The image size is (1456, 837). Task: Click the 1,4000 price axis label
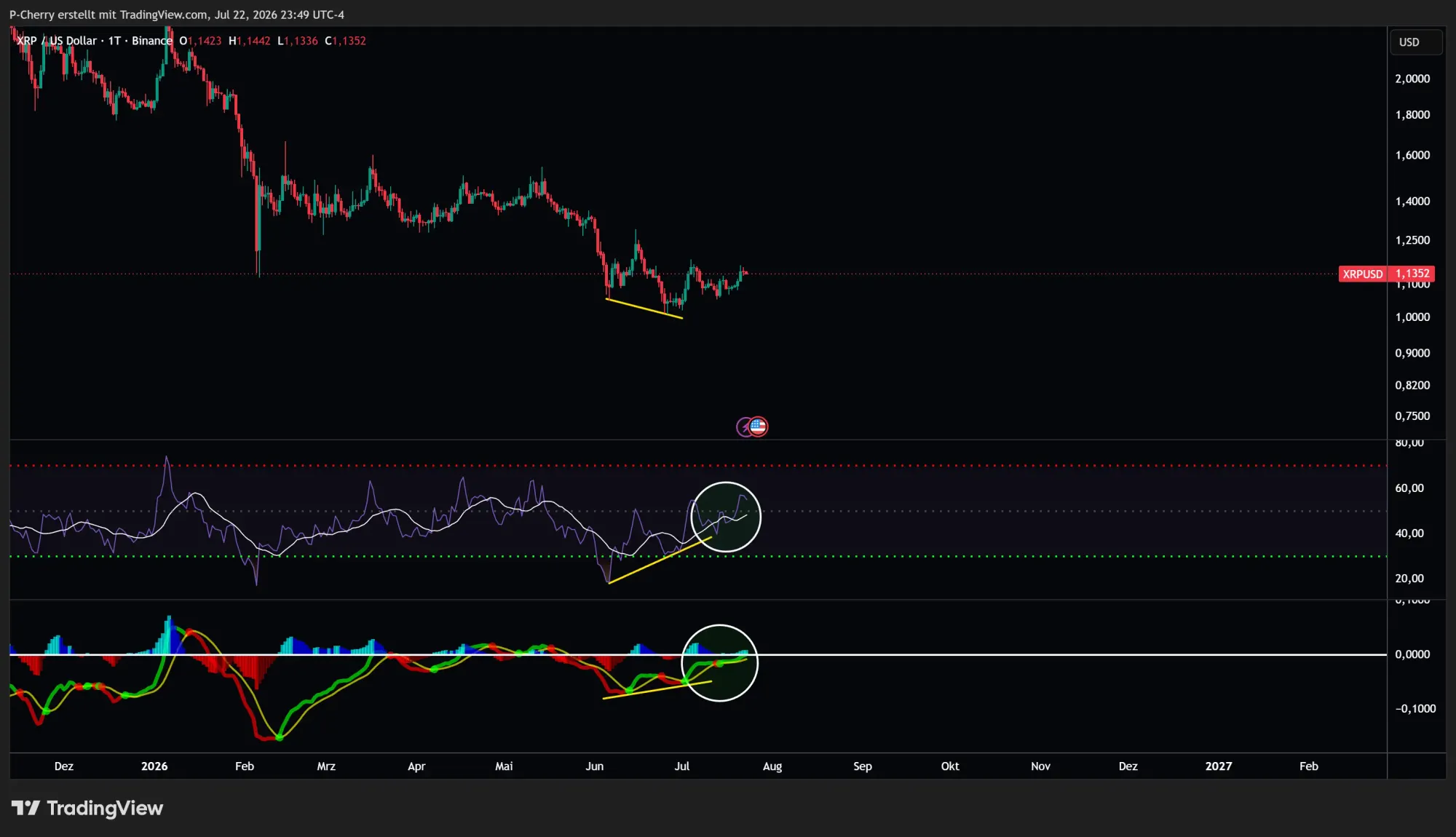1412,202
